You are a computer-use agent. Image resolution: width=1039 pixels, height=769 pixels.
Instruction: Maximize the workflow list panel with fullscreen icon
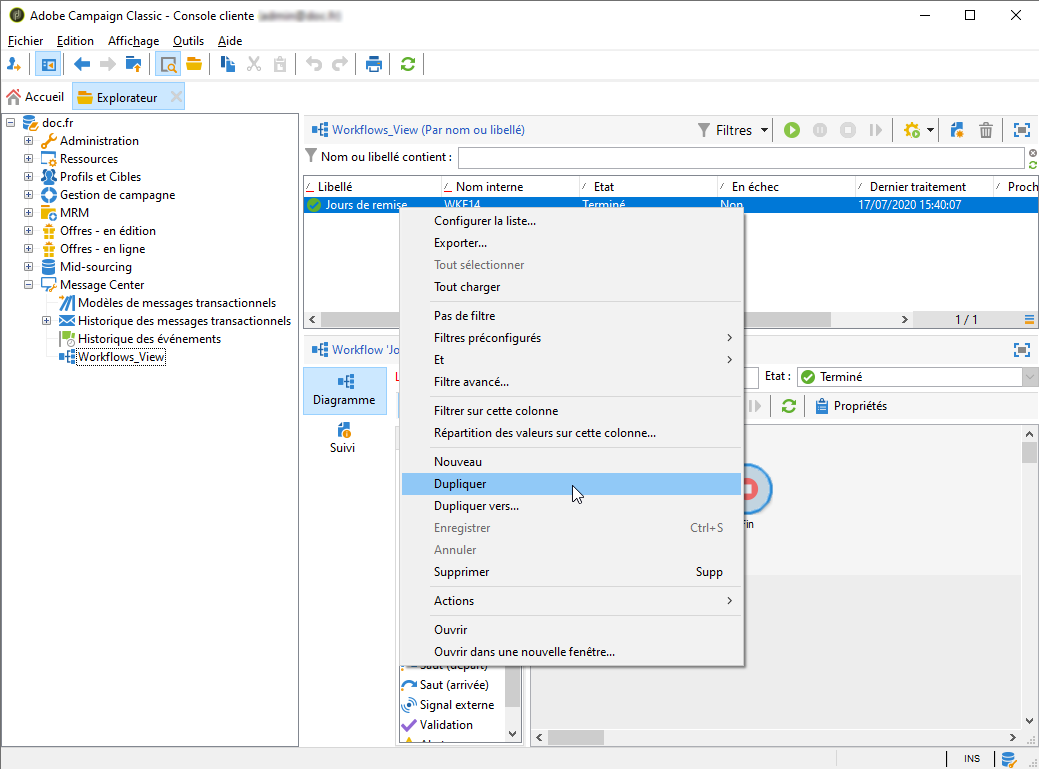coord(1021,130)
